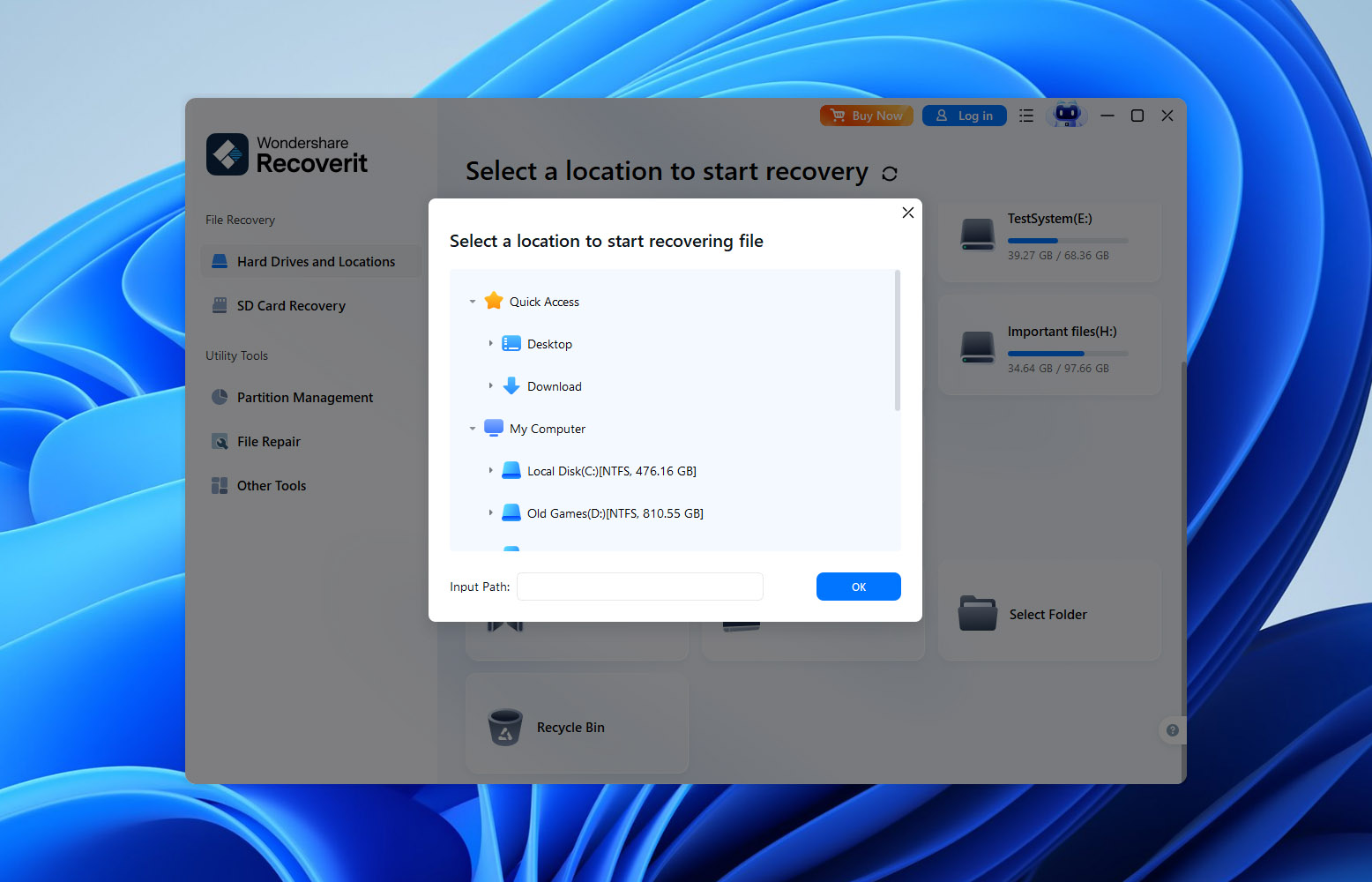Click the Desktop folder icon
This screenshot has width=1372, height=882.
click(511, 343)
